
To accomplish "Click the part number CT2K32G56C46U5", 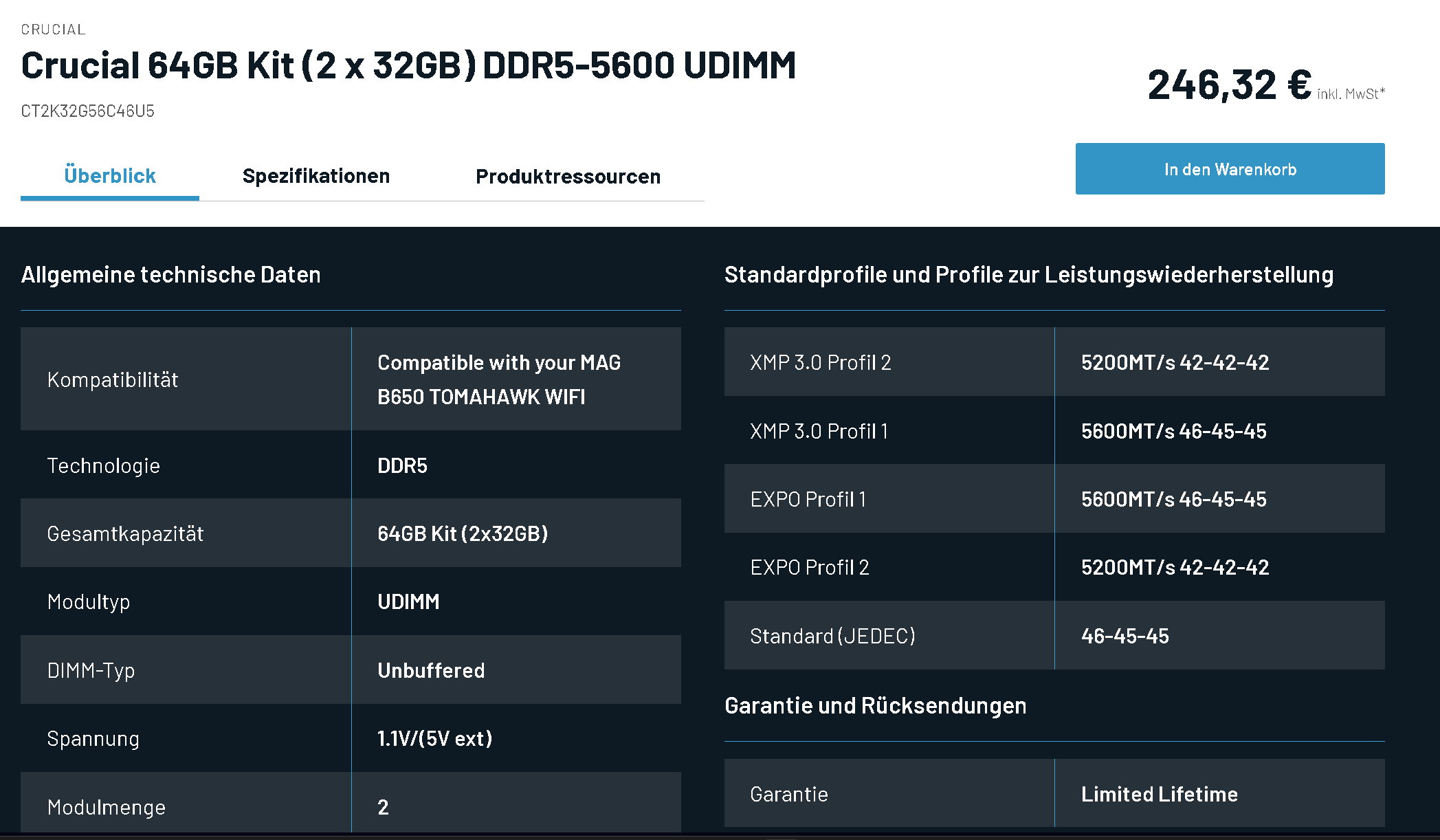I will tap(87, 111).
